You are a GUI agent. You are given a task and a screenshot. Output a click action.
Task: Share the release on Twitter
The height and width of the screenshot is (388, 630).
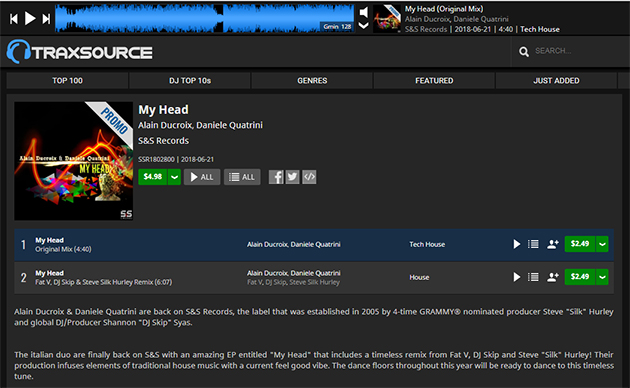292,177
